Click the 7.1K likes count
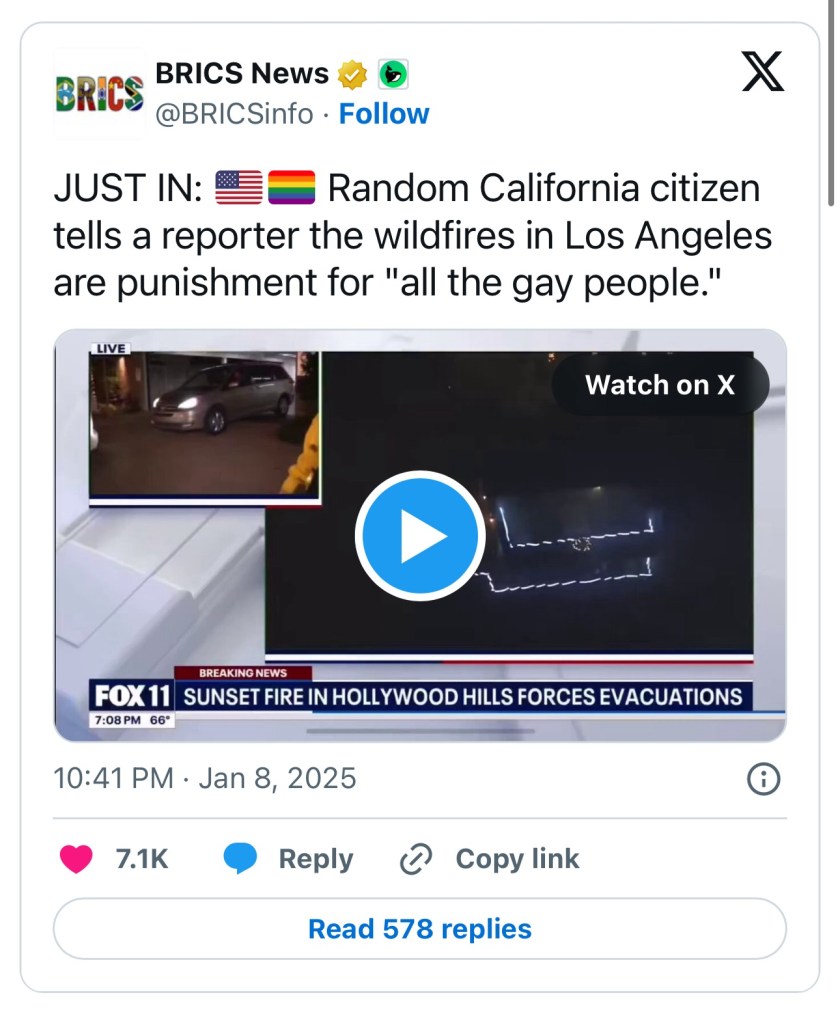Screen dimensions: 840x1023 142,859
